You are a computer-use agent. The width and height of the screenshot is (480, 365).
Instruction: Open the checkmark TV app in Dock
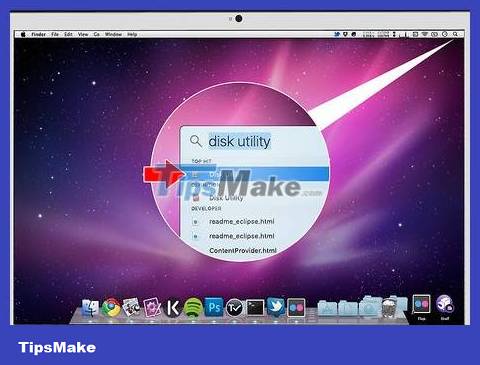(x=235, y=308)
